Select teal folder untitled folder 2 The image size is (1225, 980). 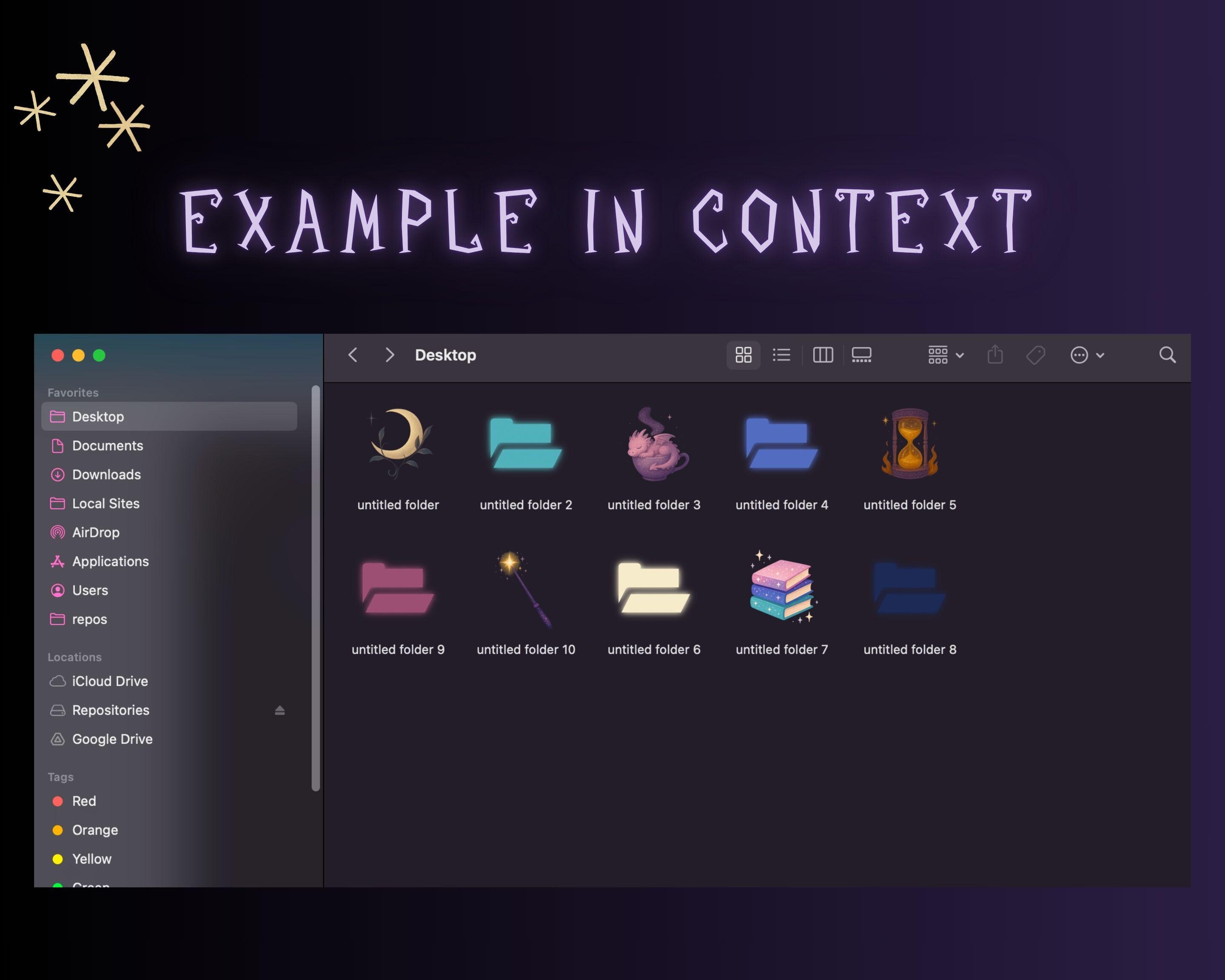coord(526,444)
